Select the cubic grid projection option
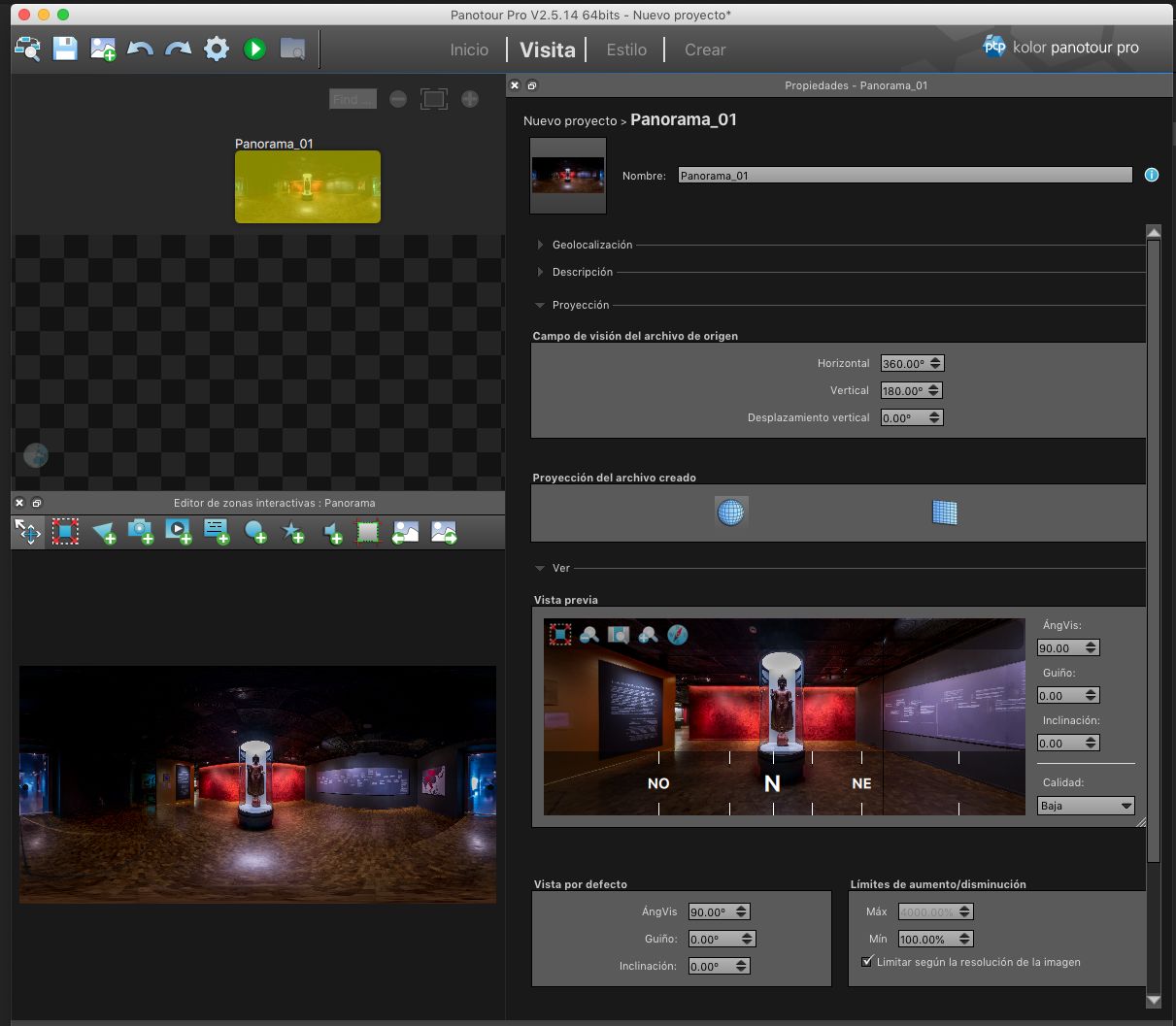 pos(944,512)
